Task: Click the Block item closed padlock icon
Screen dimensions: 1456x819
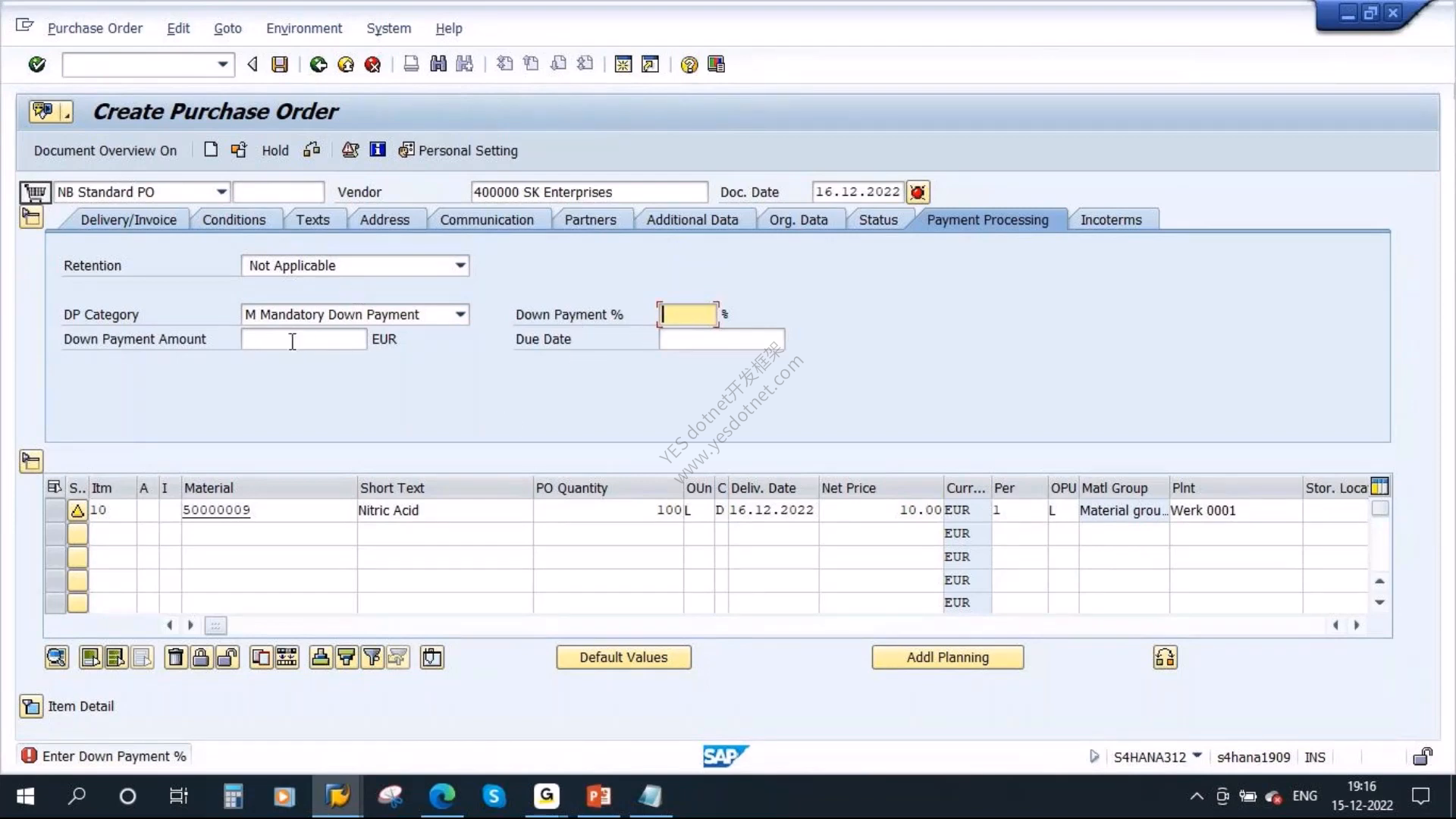Action: pyautogui.click(x=201, y=657)
